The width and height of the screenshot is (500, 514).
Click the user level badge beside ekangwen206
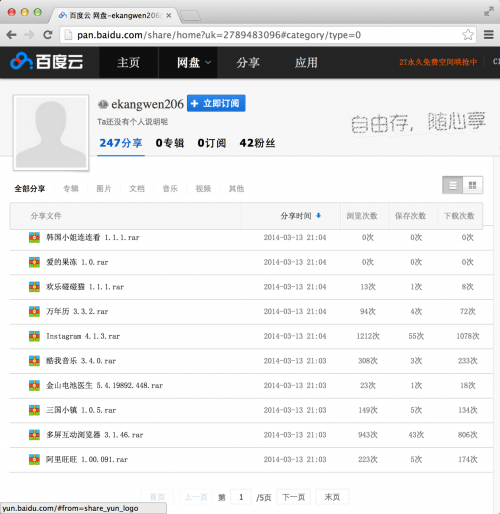(103, 104)
